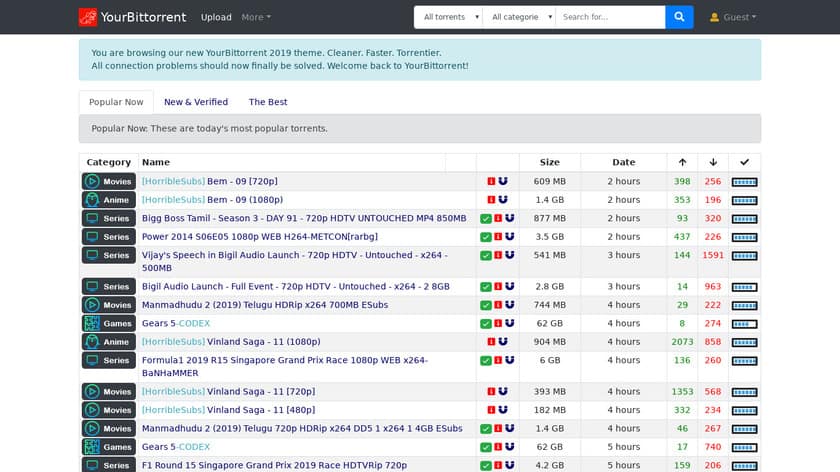Open the Upload page
The width and height of the screenshot is (840, 472).
(x=216, y=17)
